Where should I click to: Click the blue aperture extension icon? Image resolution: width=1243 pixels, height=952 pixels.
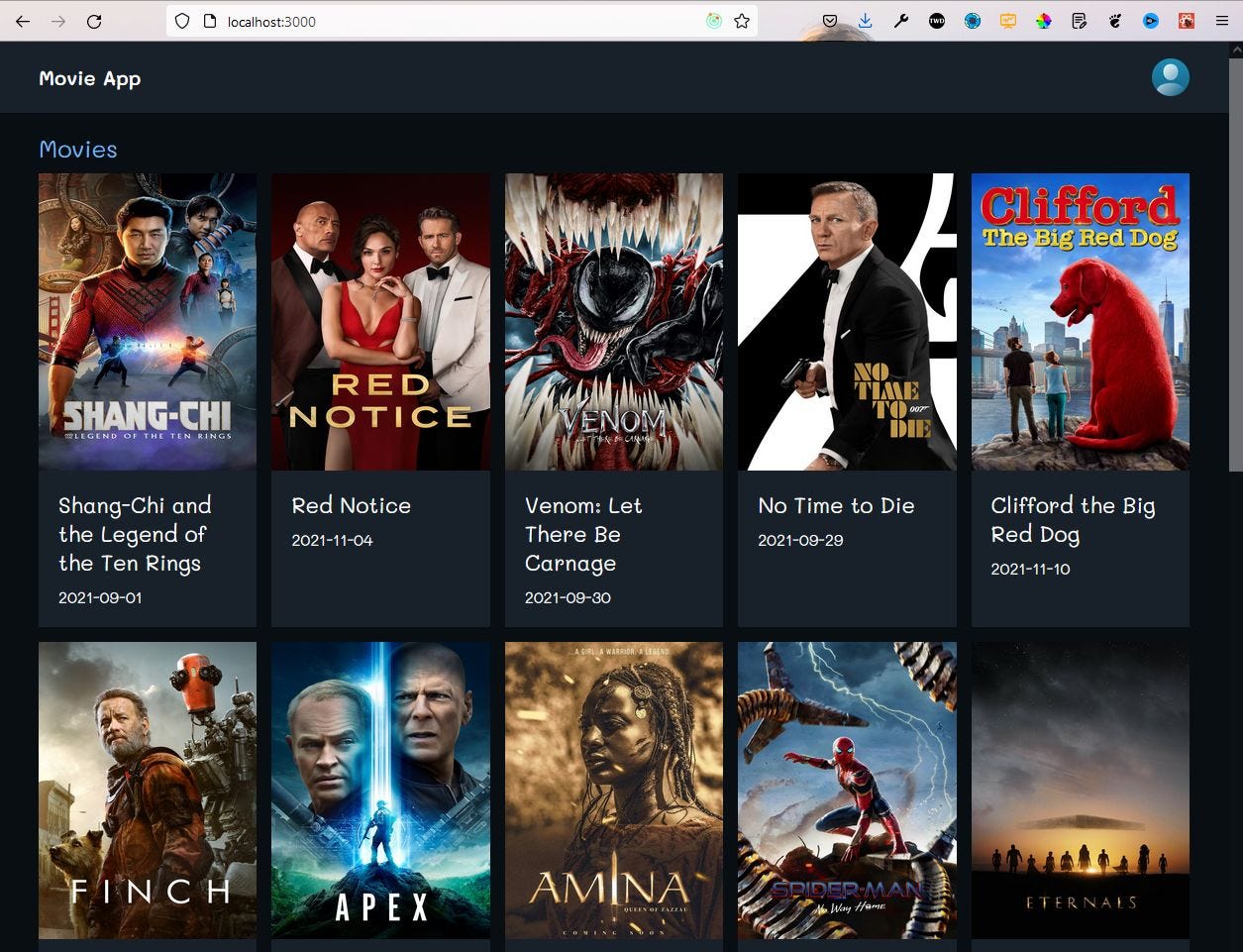tap(973, 21)
